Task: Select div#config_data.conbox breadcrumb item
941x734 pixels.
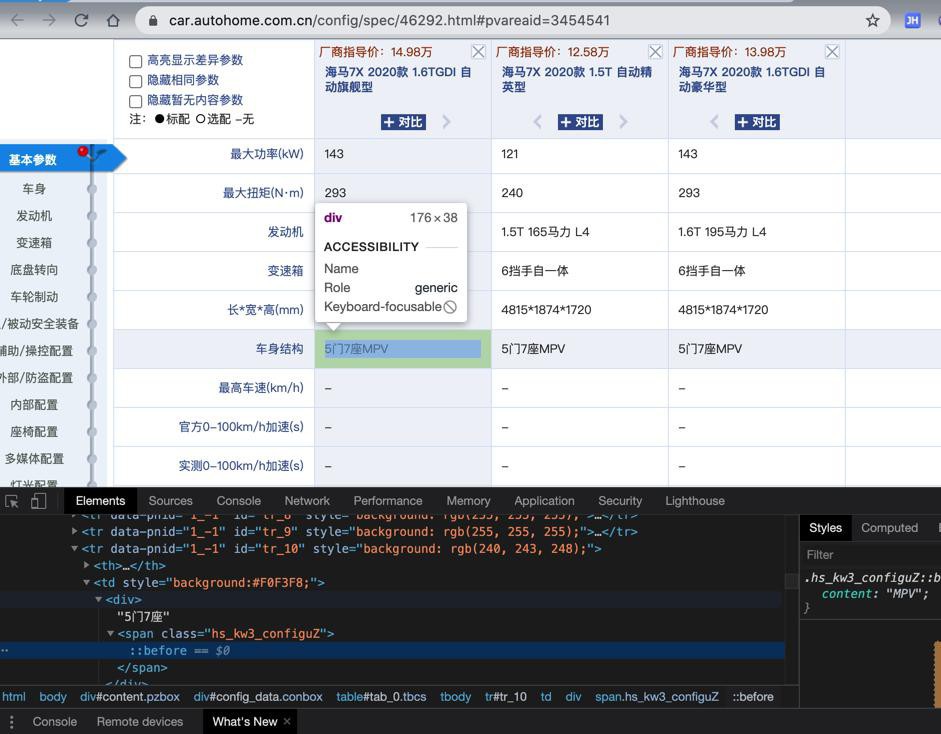Action: point(258,697)
